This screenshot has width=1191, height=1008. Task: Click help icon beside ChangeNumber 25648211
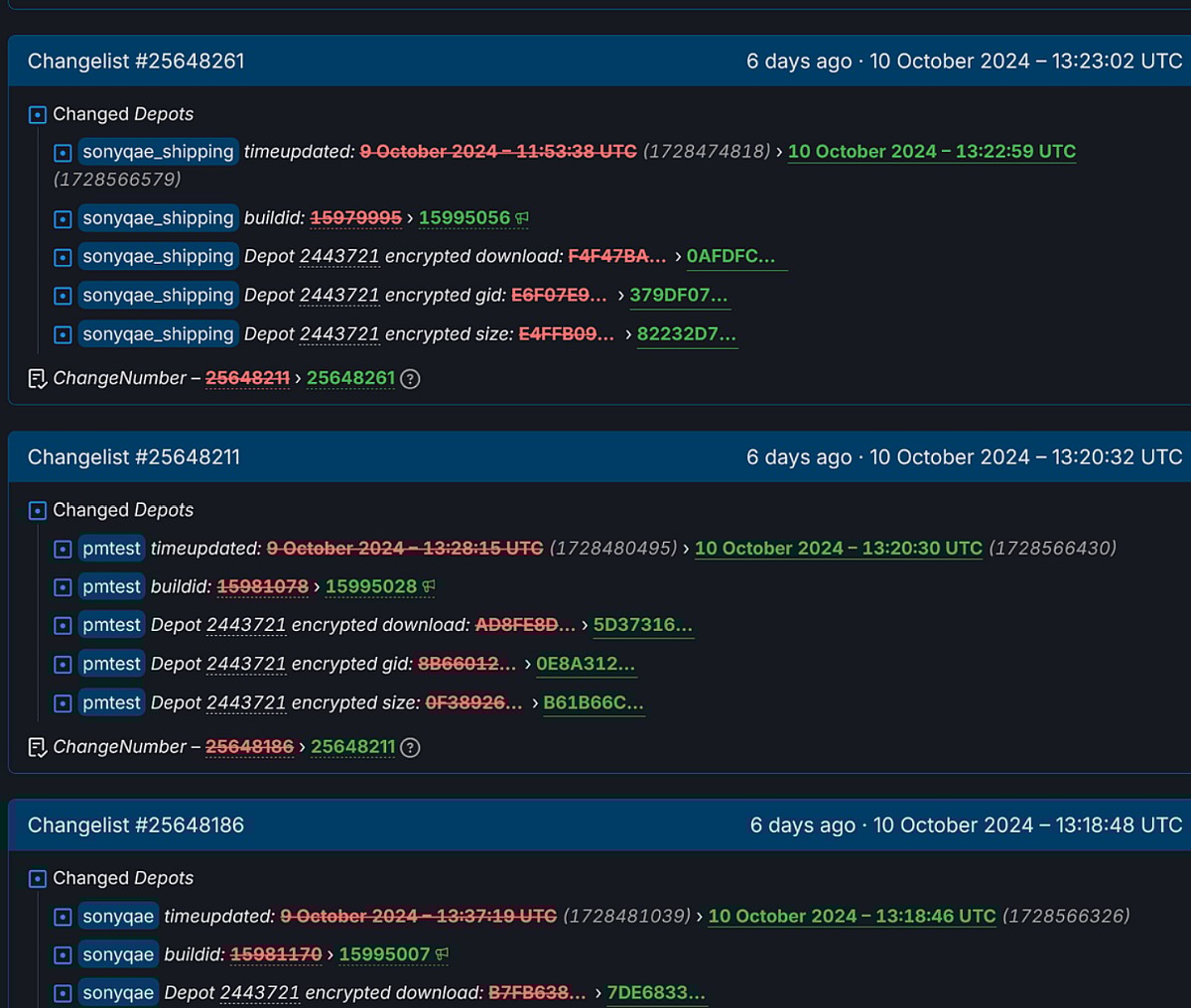point(410,748)
